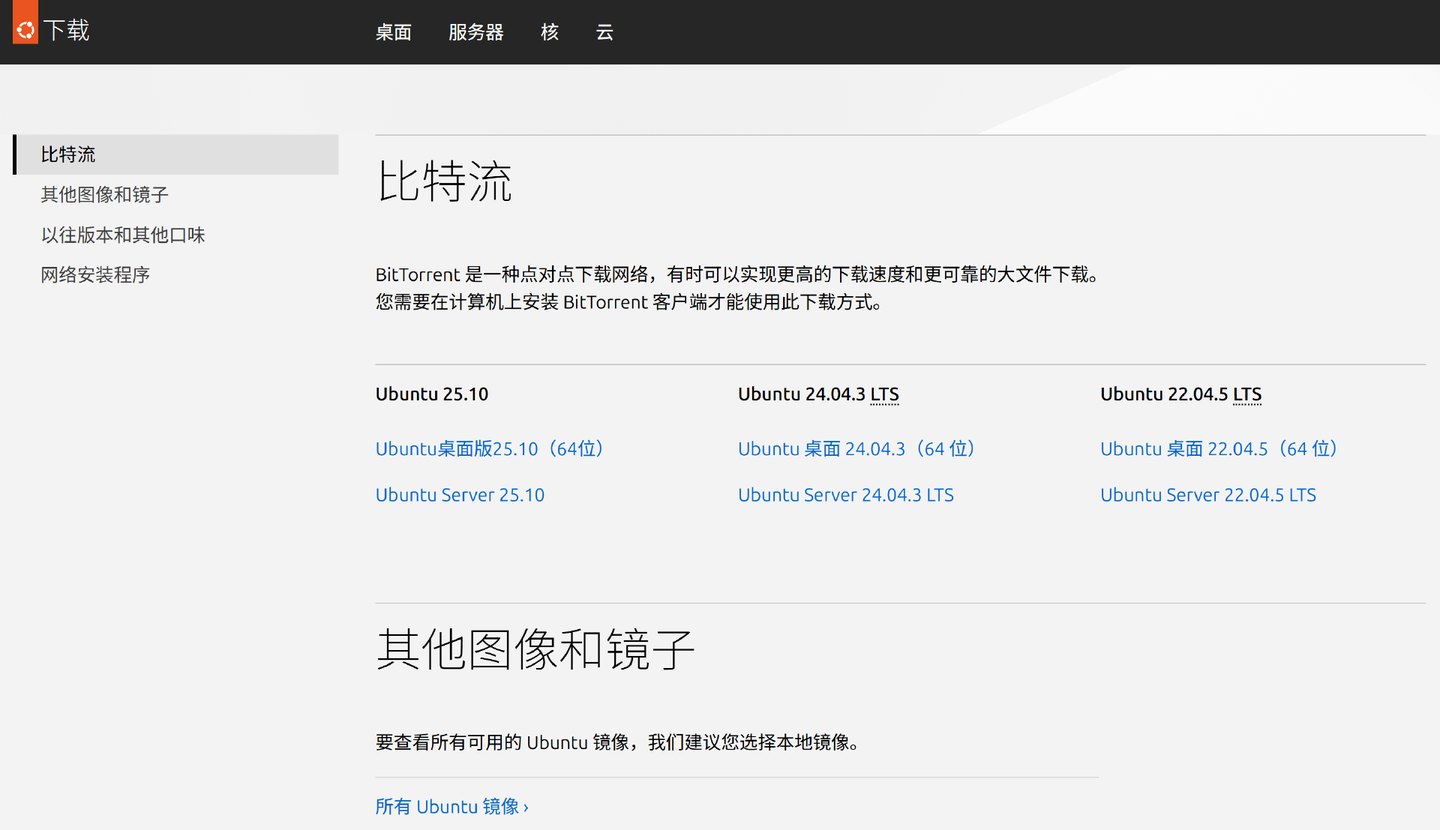Click the Ubuntu 22.04.5 LTS heading
Viewport: 1440px width, 830px height.
1181,393
